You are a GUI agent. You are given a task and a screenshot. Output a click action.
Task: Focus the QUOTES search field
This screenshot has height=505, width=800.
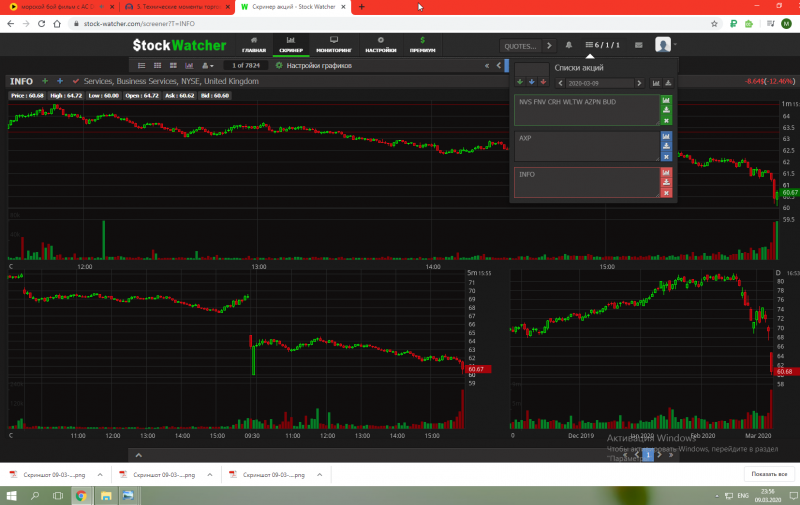(x=520, y=46)
